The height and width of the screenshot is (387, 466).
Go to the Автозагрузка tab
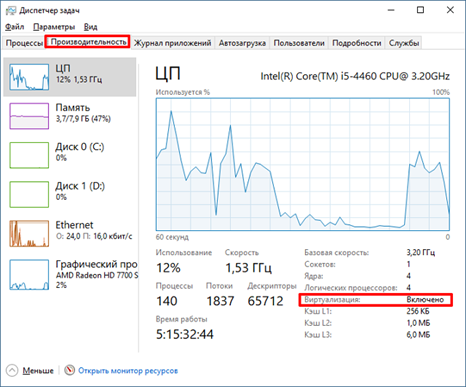coord(242,43)
